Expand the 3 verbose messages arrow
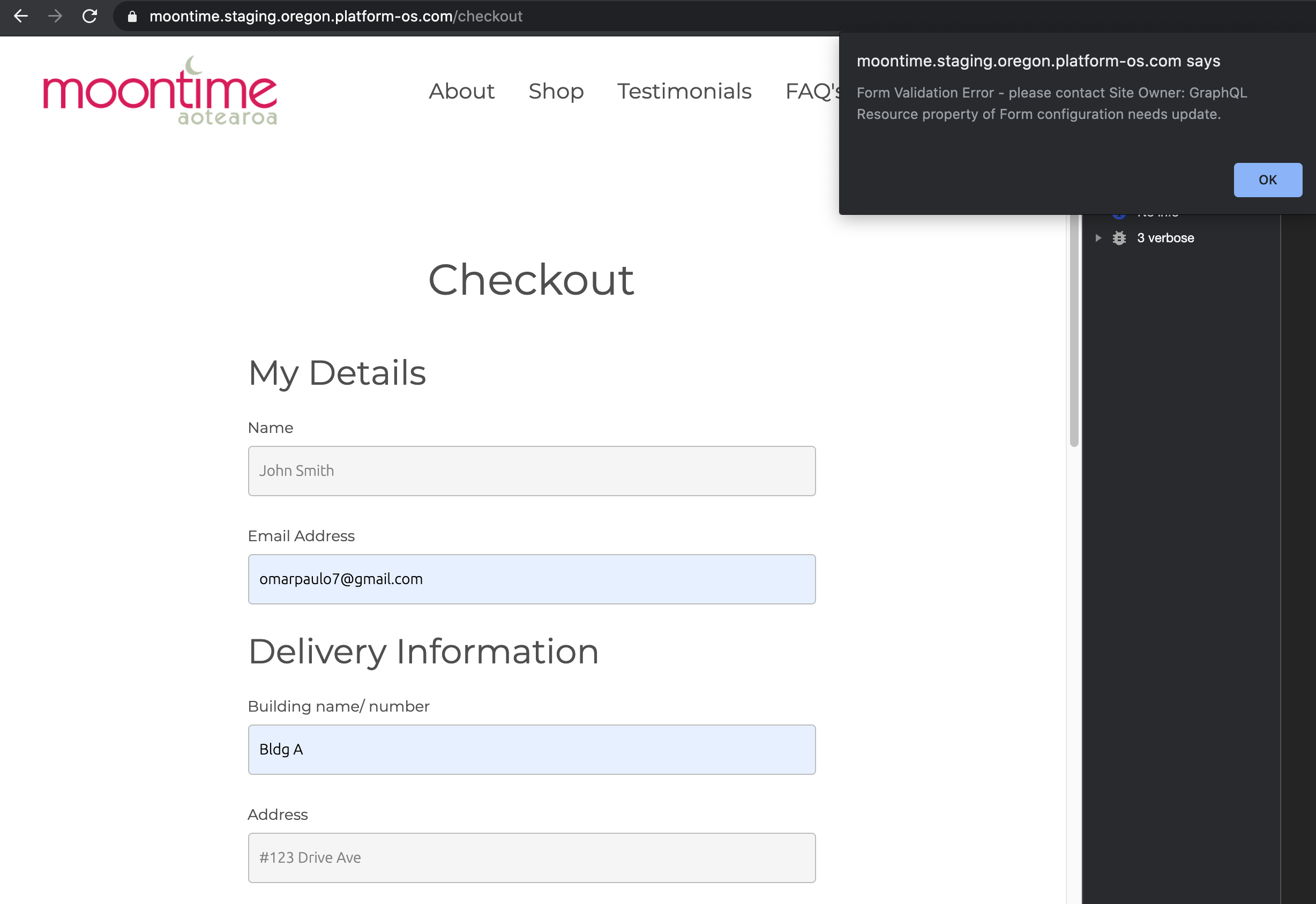The height and width of the screenshot is (904, 1316). pos(1098,238)
